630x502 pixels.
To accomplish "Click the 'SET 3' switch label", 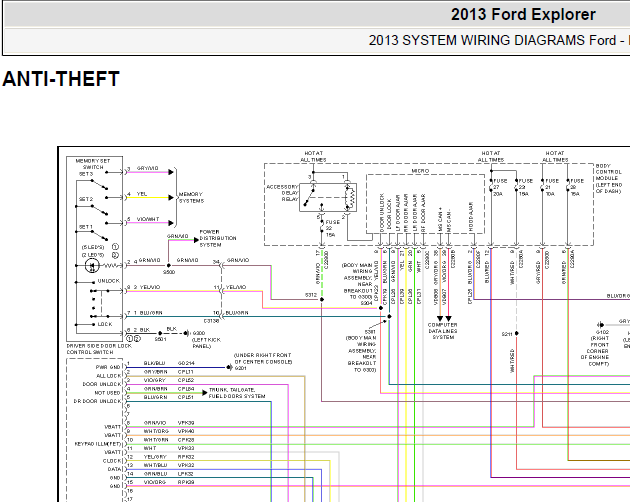I will click(86, 174).
